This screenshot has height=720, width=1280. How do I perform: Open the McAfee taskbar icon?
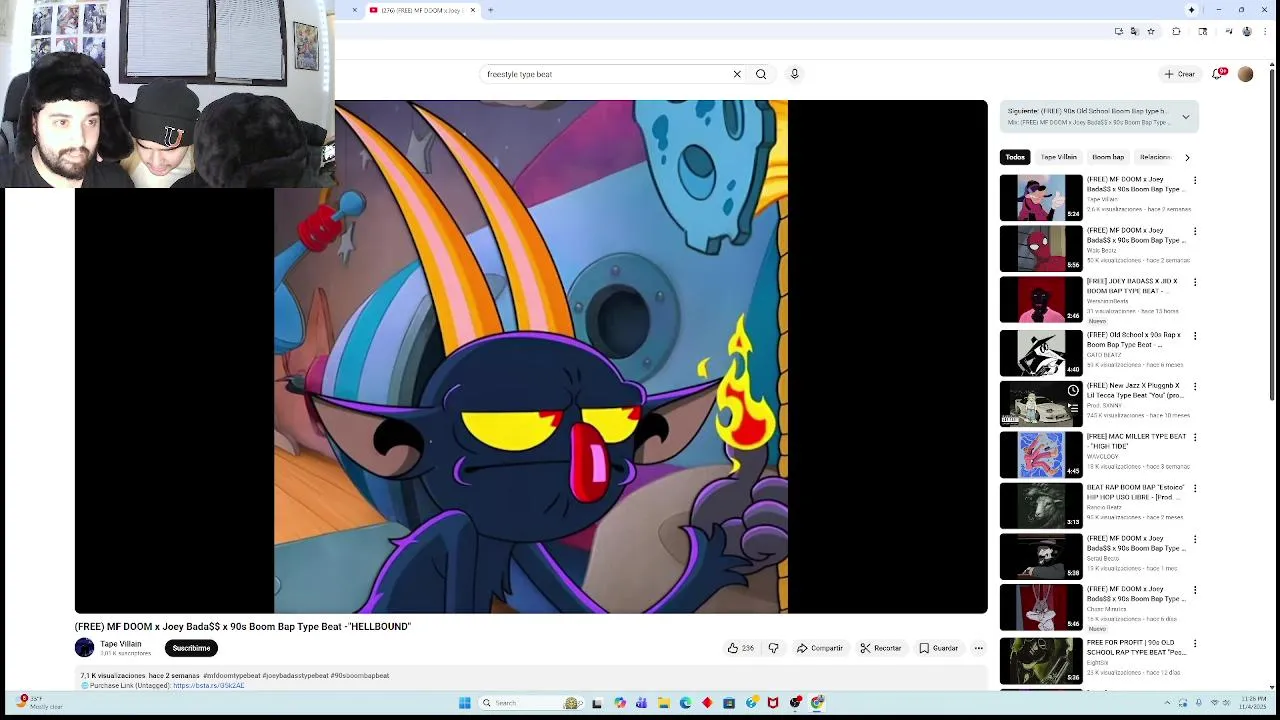coord(773,703)
